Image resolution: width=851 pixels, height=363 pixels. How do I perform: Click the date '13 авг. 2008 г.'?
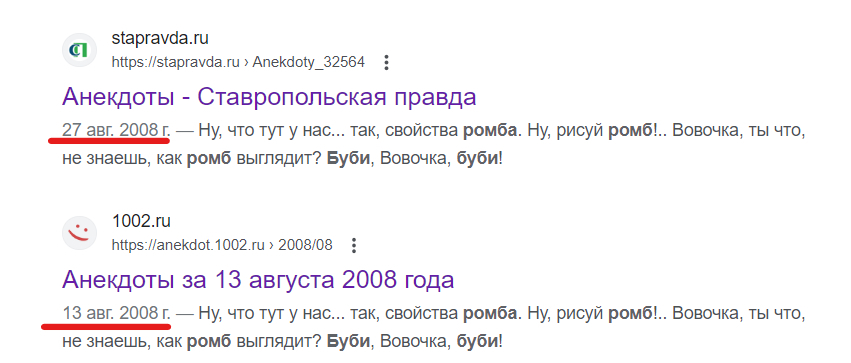pyautogui.click(x=116, y=313)
